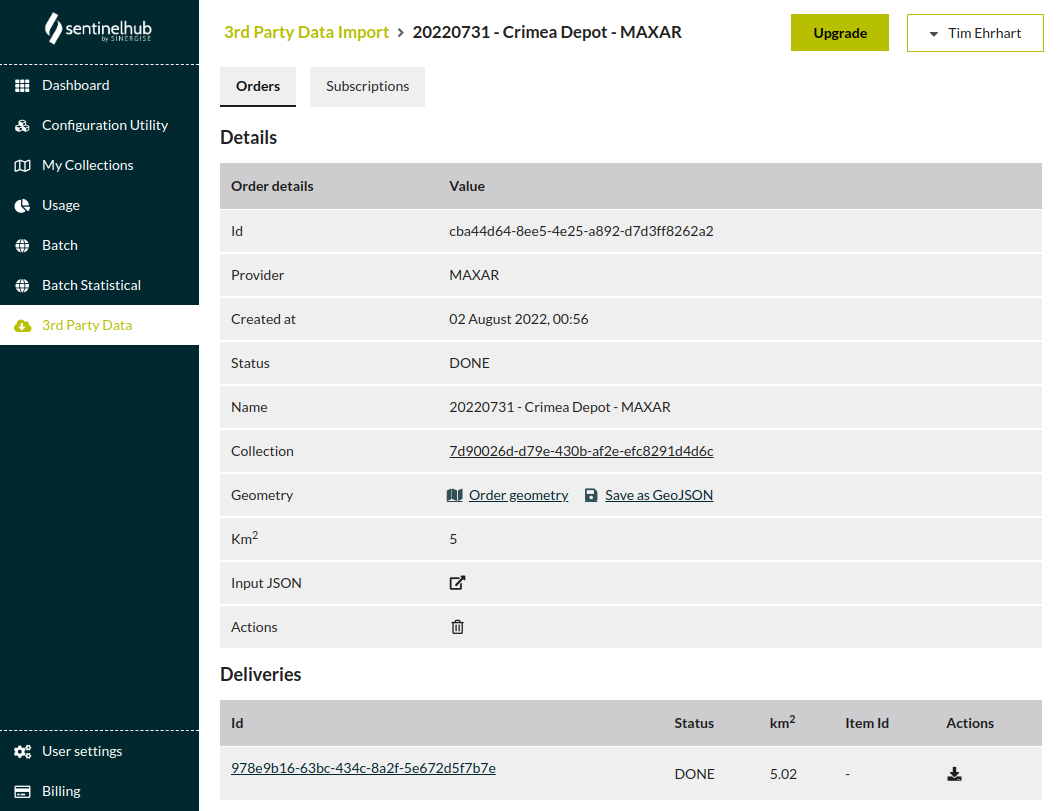This screenshot has height=811, width=1057.
Task: Click the Name value 20220731 - Crimea Depot - MAXAR
Action: click(x=560, y=407)
